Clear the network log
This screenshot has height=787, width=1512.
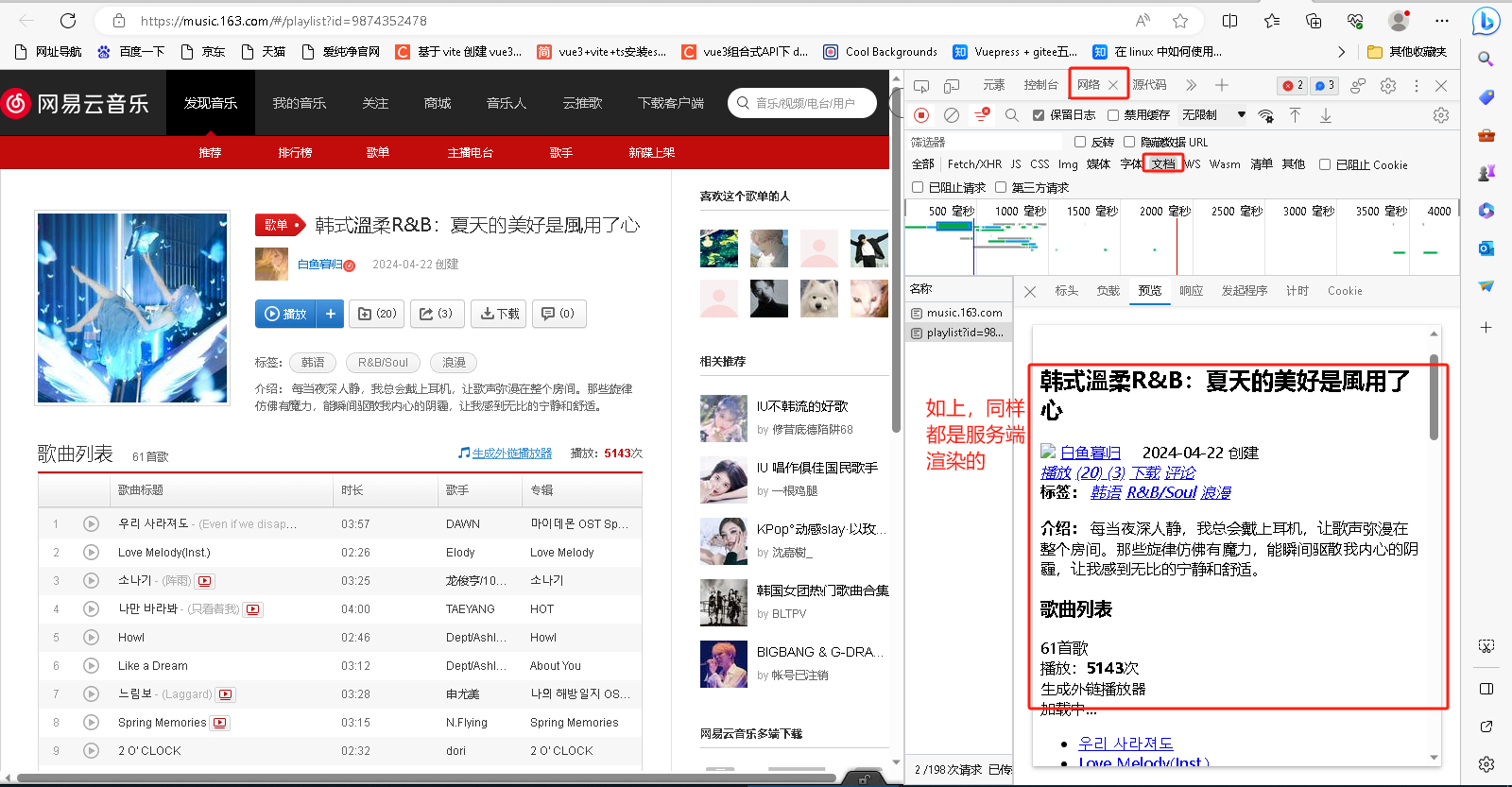(x=952, y=115)
